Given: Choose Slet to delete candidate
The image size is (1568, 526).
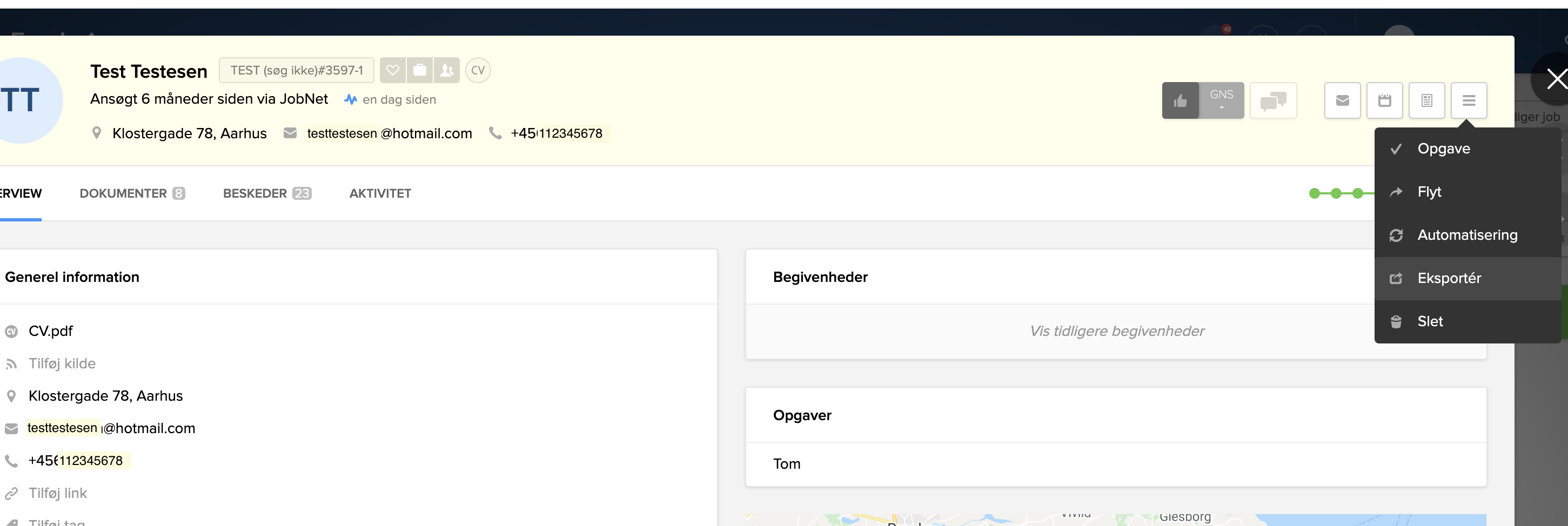Looking at the screenshot, I should [1429, 322].
